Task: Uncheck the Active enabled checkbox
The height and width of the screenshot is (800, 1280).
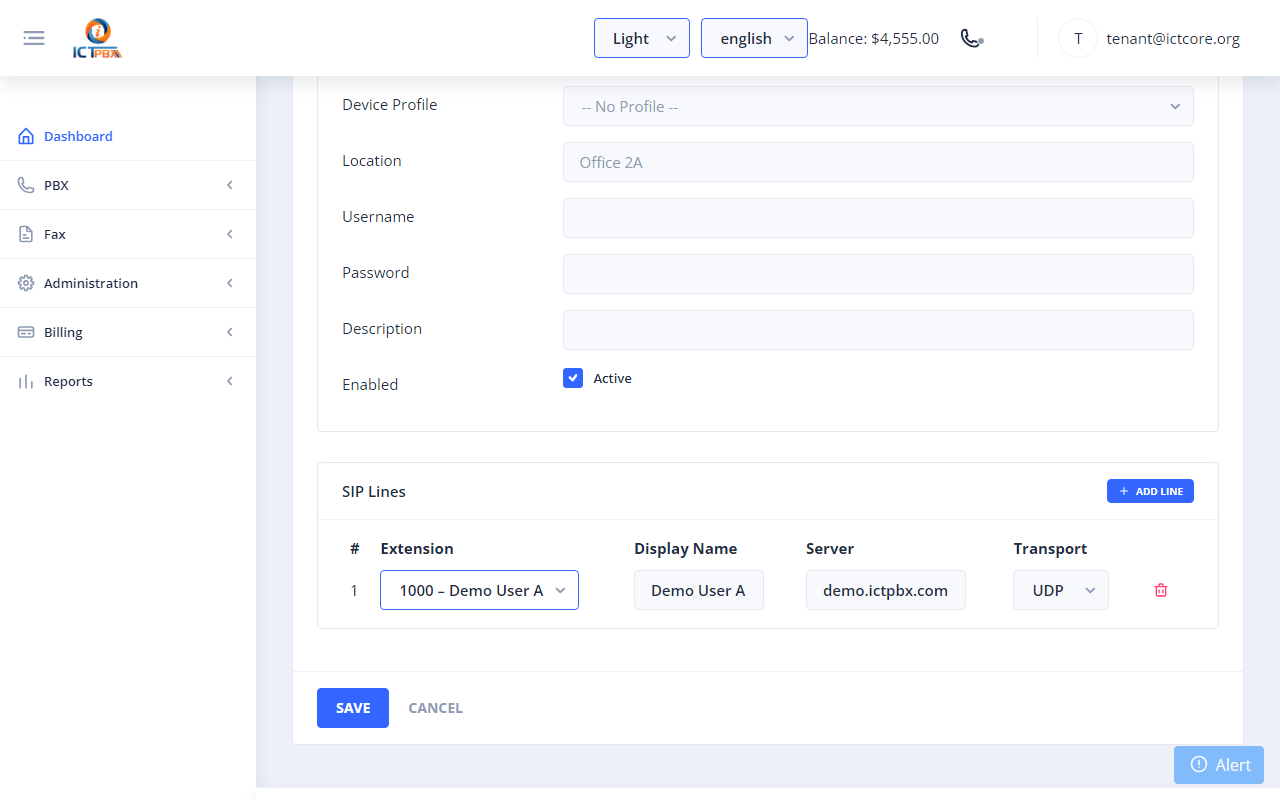Action: tap(573, 378)
